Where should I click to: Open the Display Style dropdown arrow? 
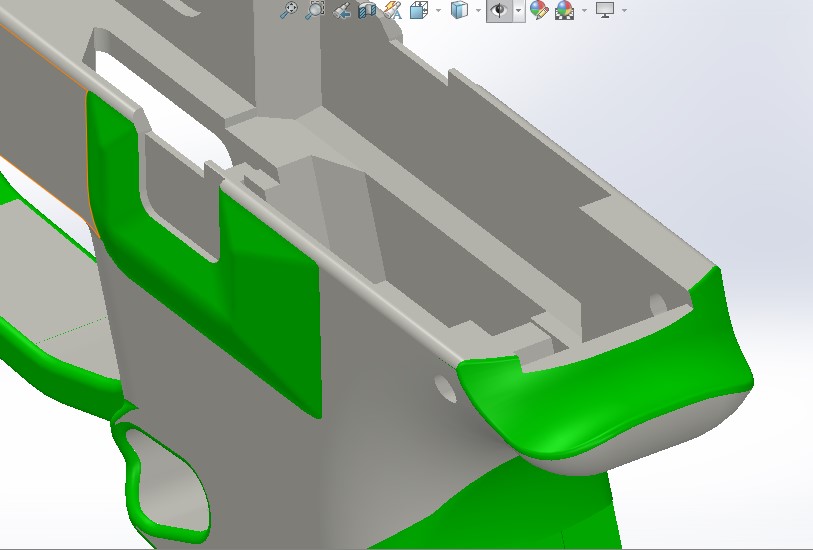pyautogui.click(x=477, y=10)
